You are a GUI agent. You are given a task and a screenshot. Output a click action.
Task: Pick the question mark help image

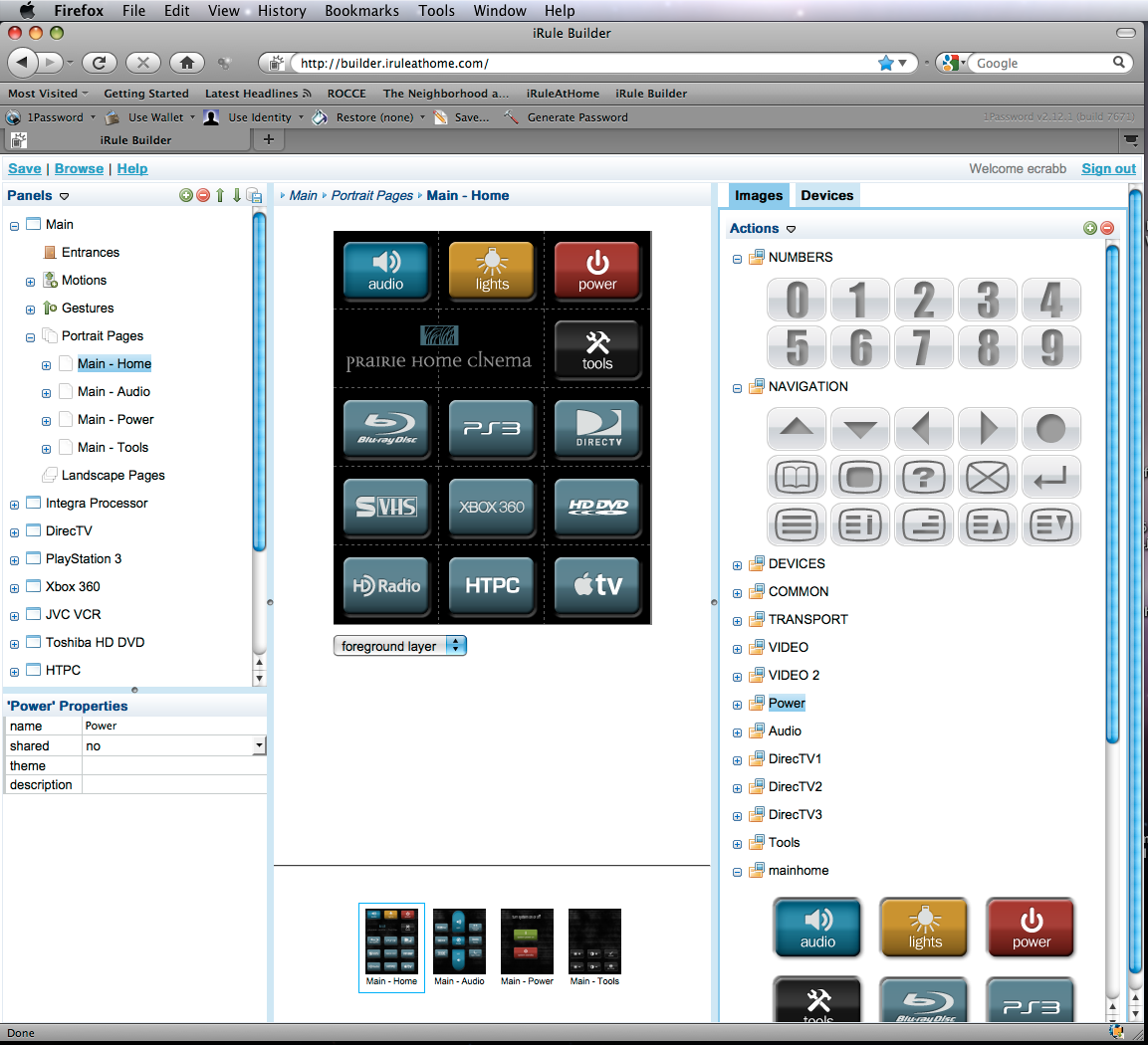[924, 477]
